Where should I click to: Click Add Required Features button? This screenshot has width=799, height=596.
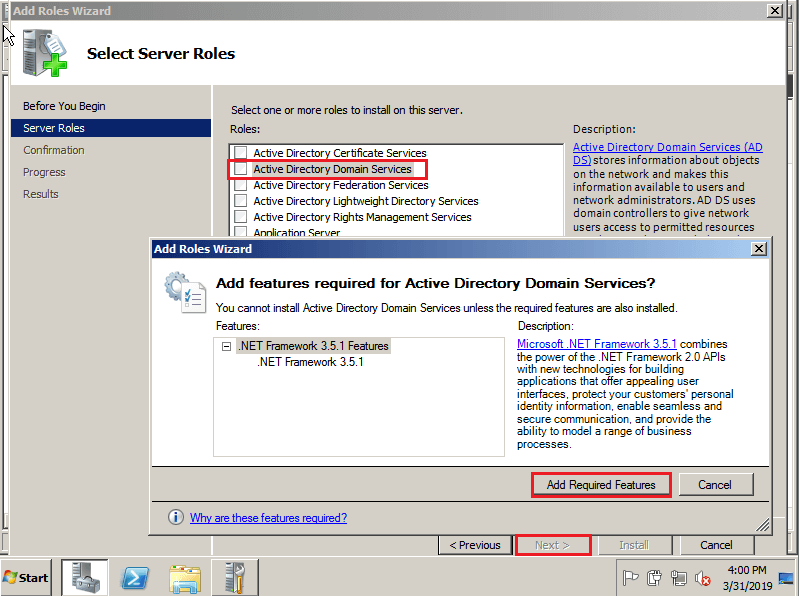pyautogui.click(x=601, y=485)
